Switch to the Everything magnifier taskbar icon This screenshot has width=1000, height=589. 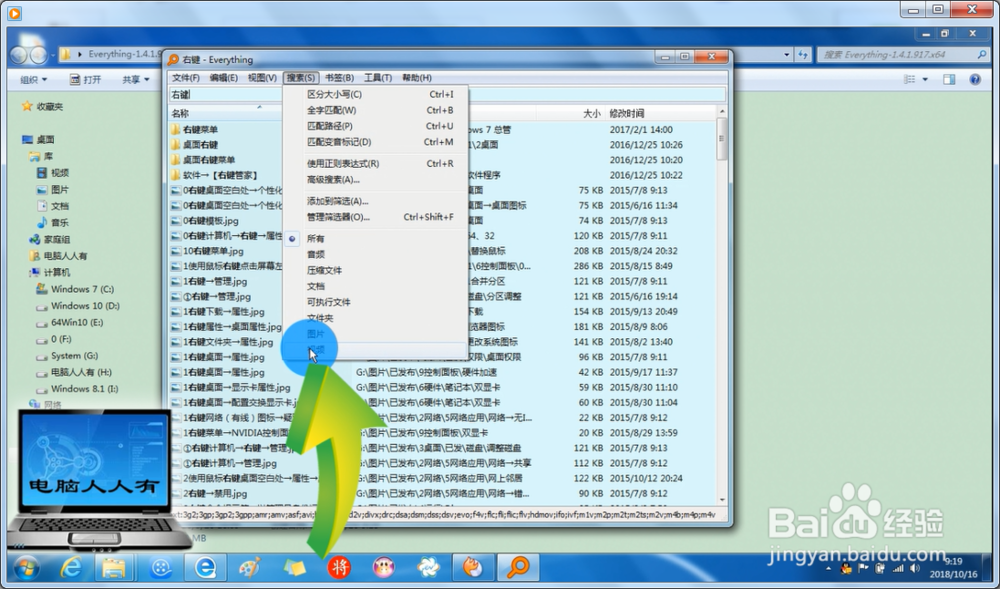point(518,567)
